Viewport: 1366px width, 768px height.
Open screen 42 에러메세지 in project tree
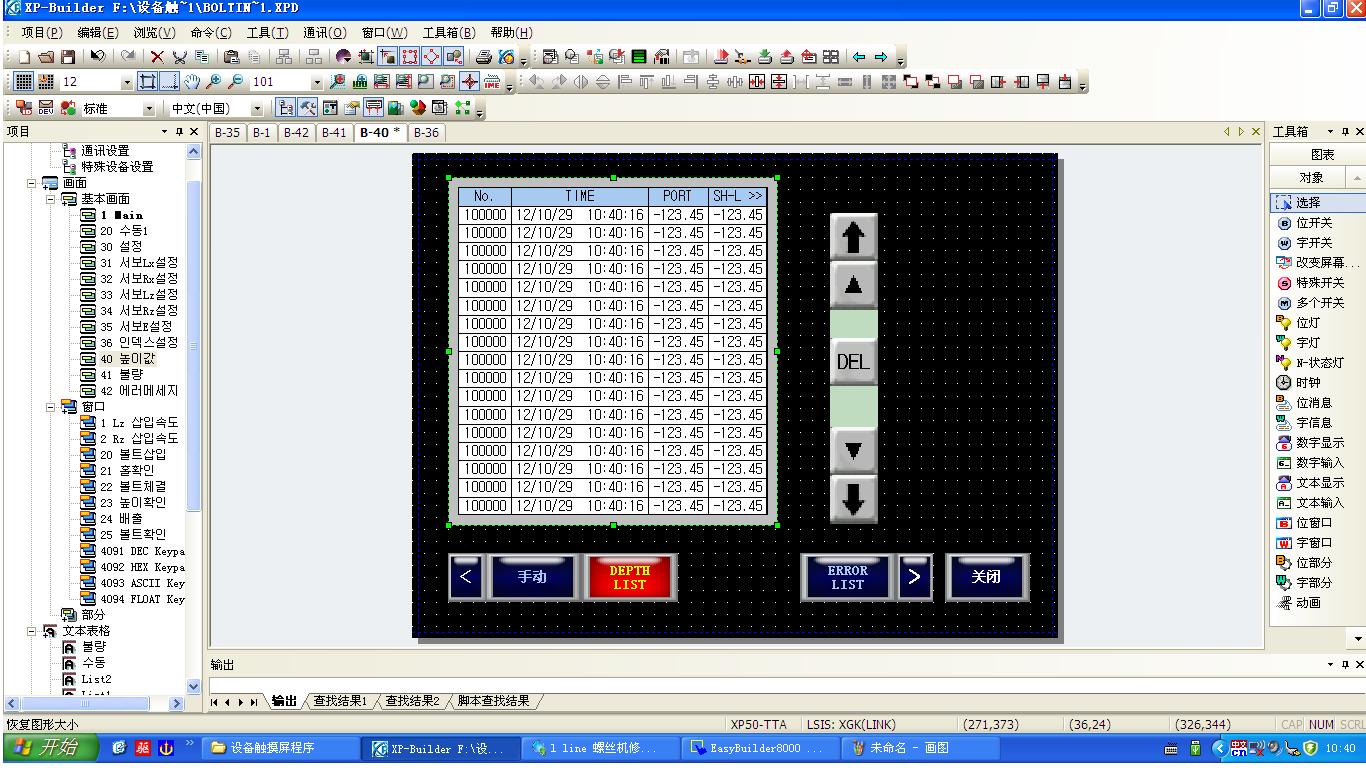point(138,391)
